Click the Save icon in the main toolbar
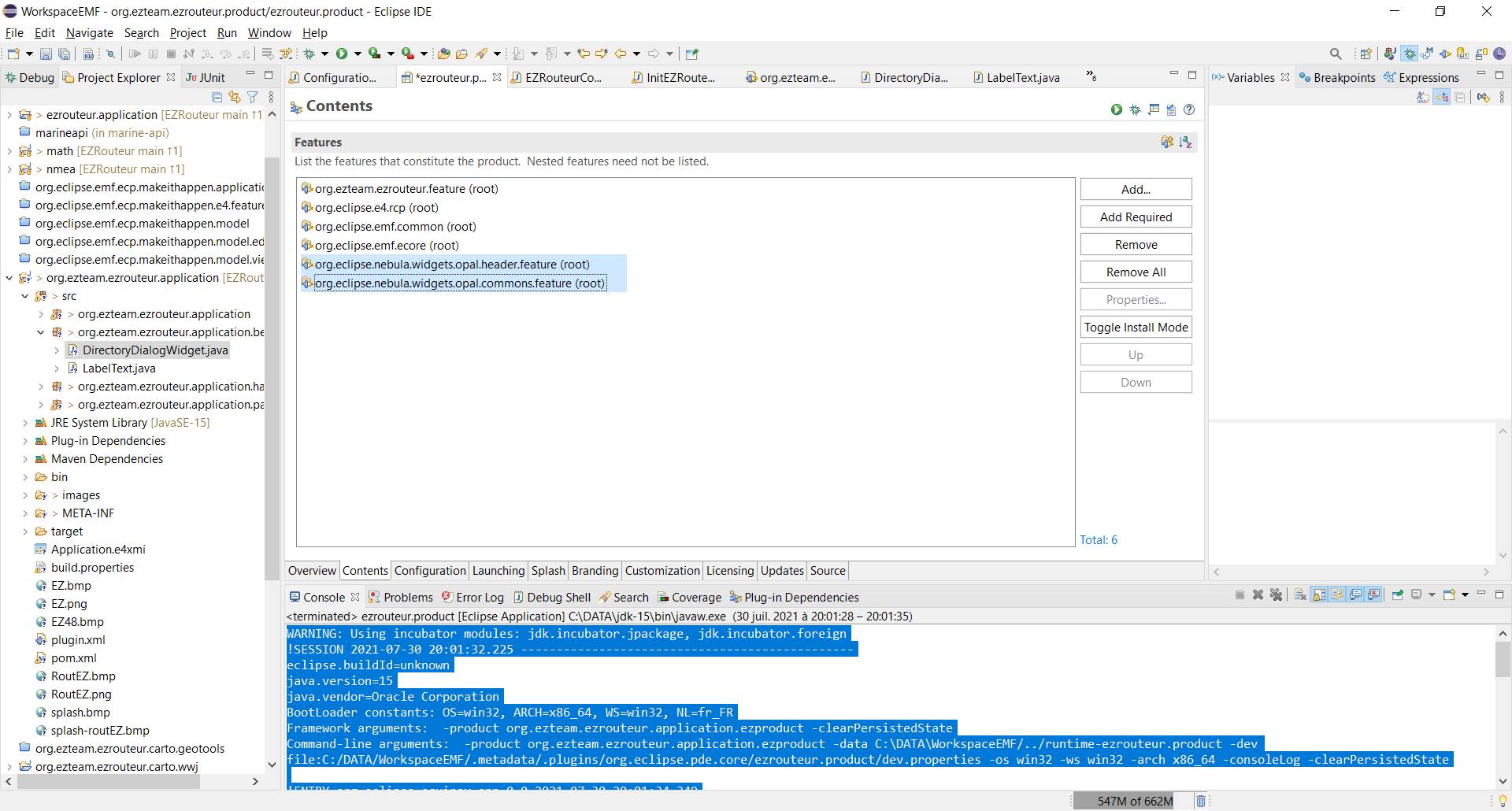 [x=46, y=54]
